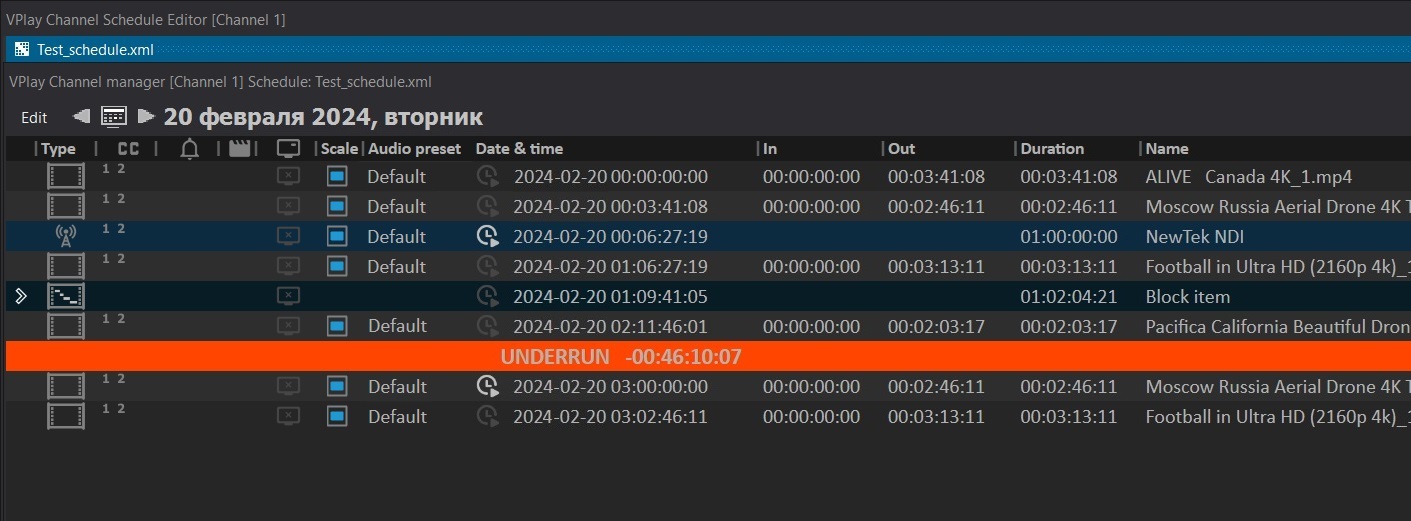Toggle monitor output on ALIVE Canada row
1411x521 pixels.
click(x=288, y=177)
